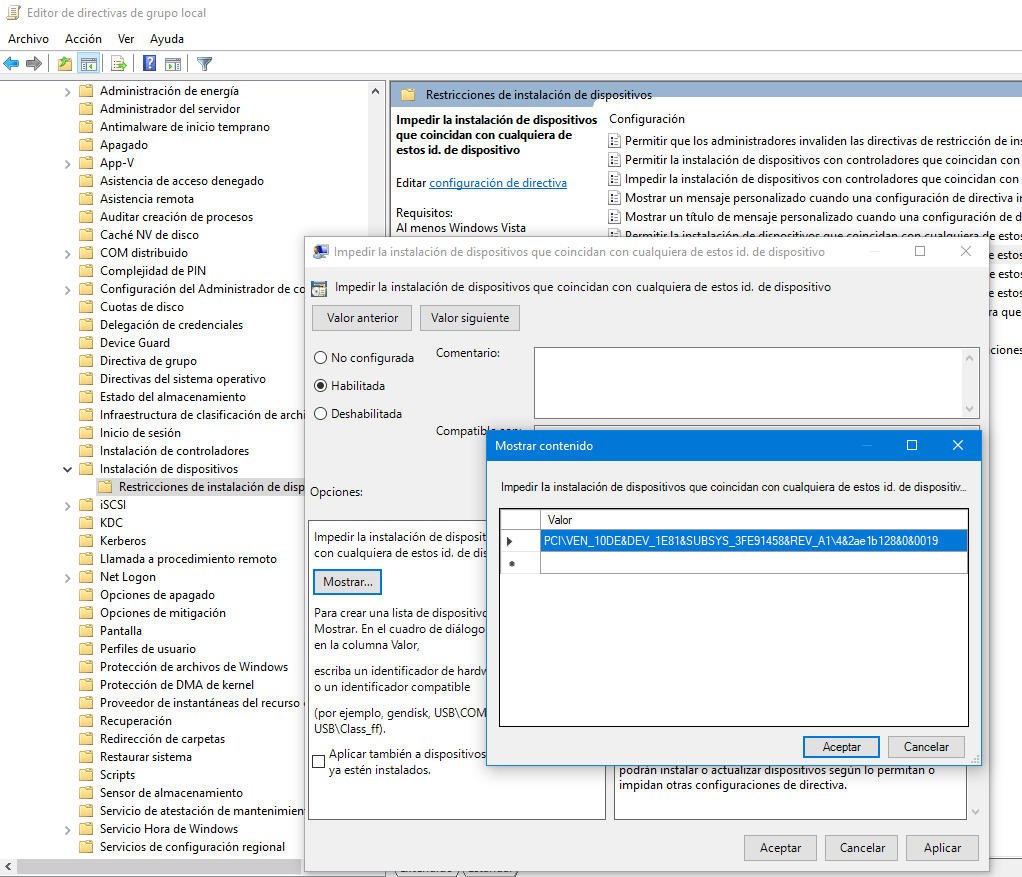The image size is (1022, 877).
Task: Select the Inicio de sesión tree item
Action: tap(140, 433)
